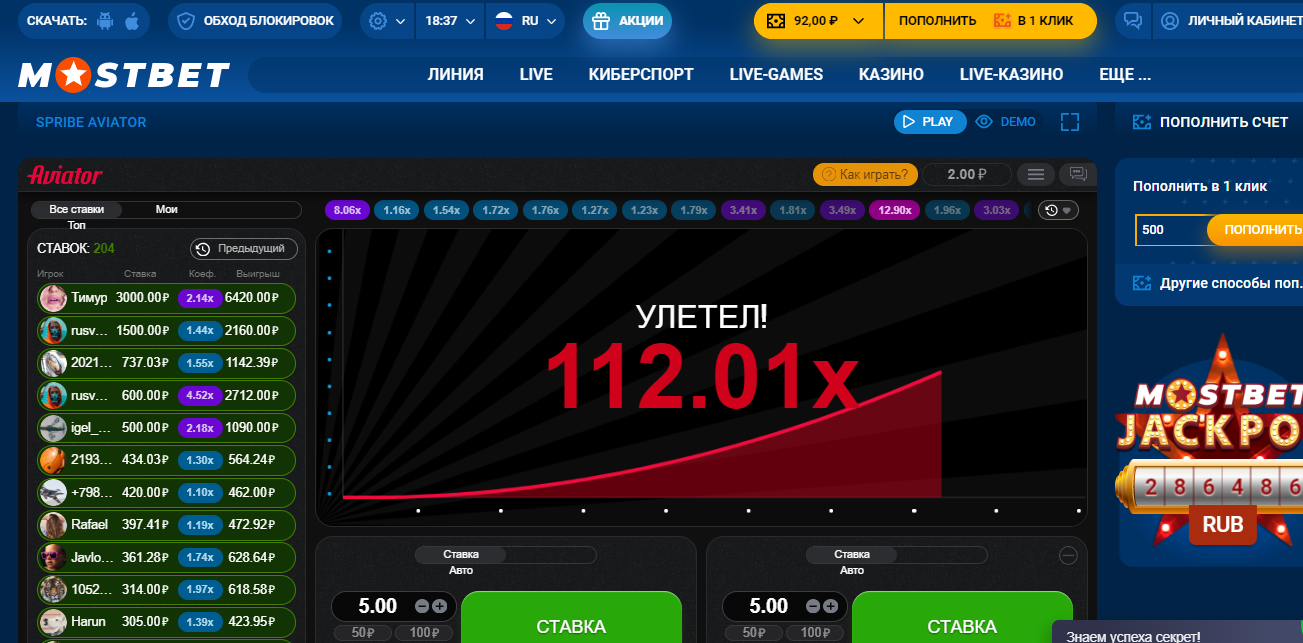
Task: Select the Все ставки tab
Action: coord(76,210)
